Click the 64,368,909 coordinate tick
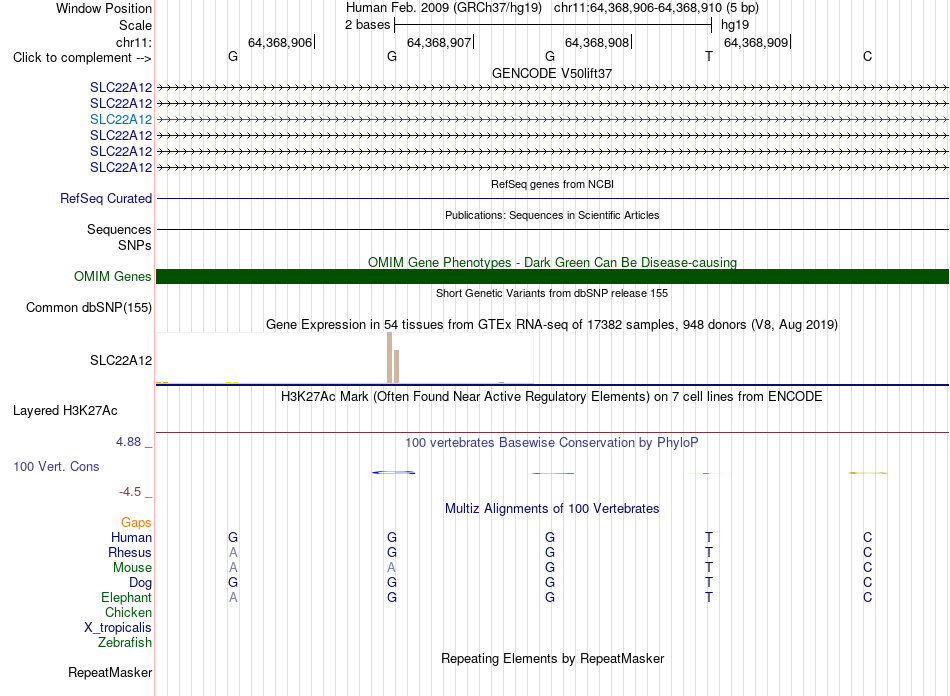950x696 pixels. coord(756,42)
